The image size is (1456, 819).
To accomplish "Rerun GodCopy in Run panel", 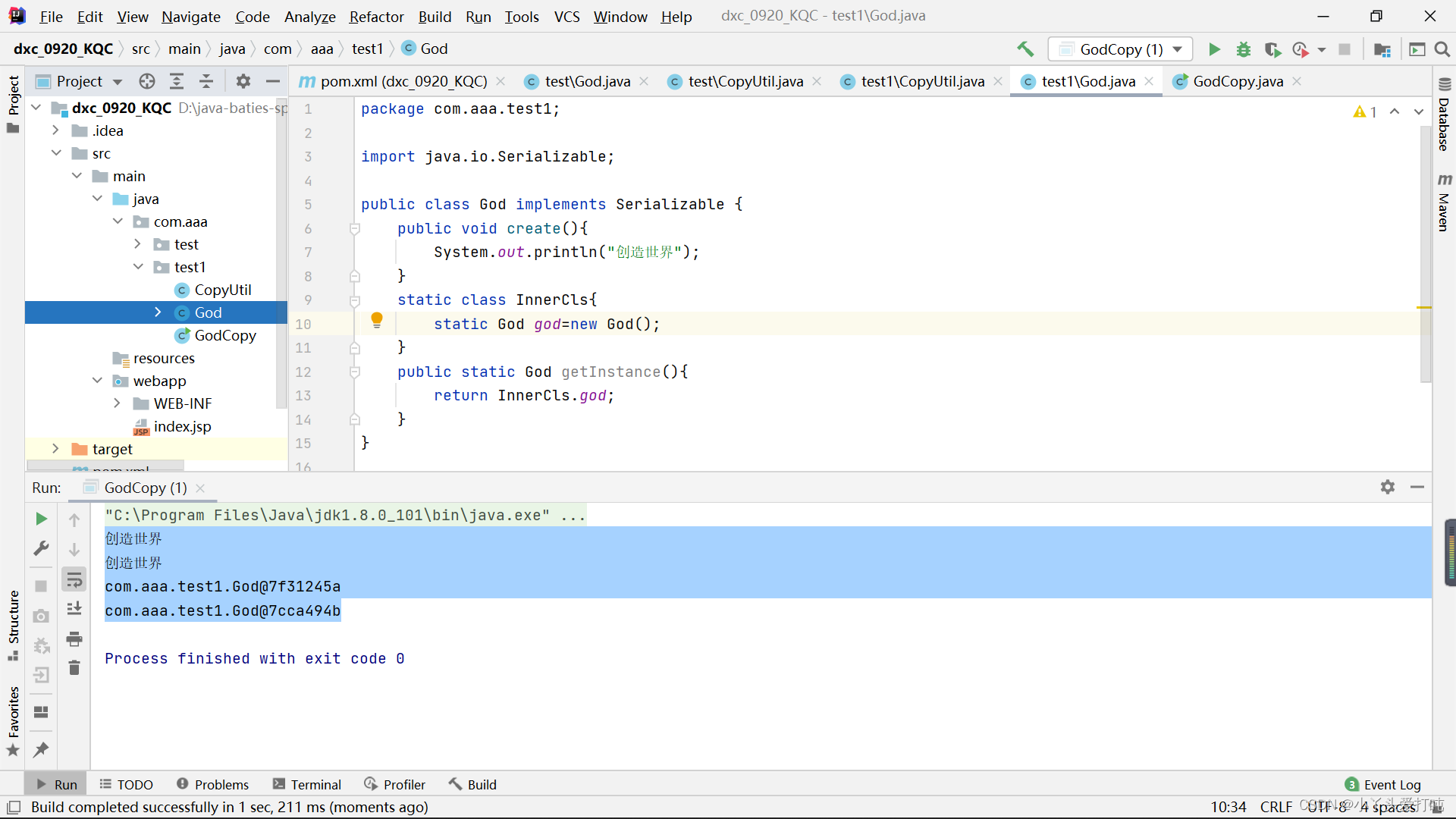I will tap(42, 519).
